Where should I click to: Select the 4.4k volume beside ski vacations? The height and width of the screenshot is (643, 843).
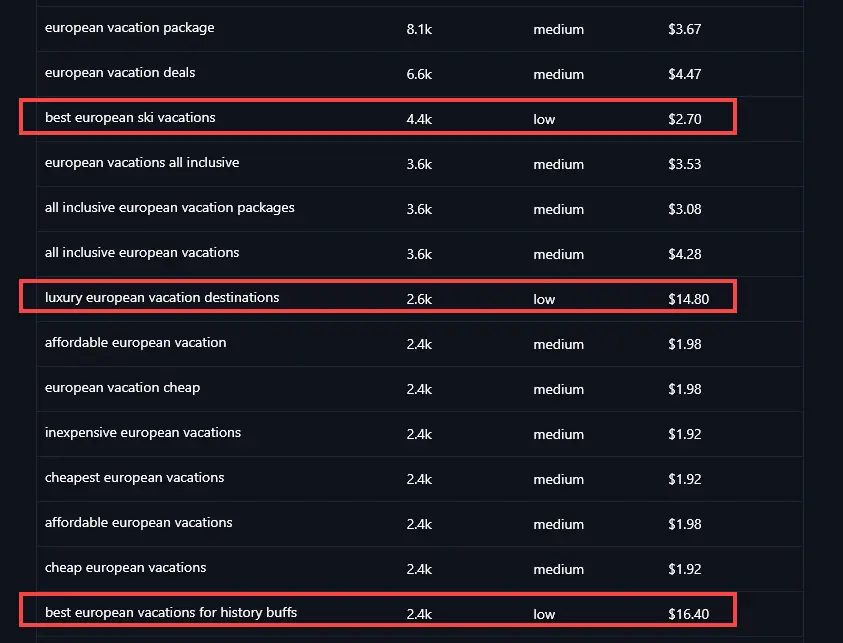pos(419,118)
